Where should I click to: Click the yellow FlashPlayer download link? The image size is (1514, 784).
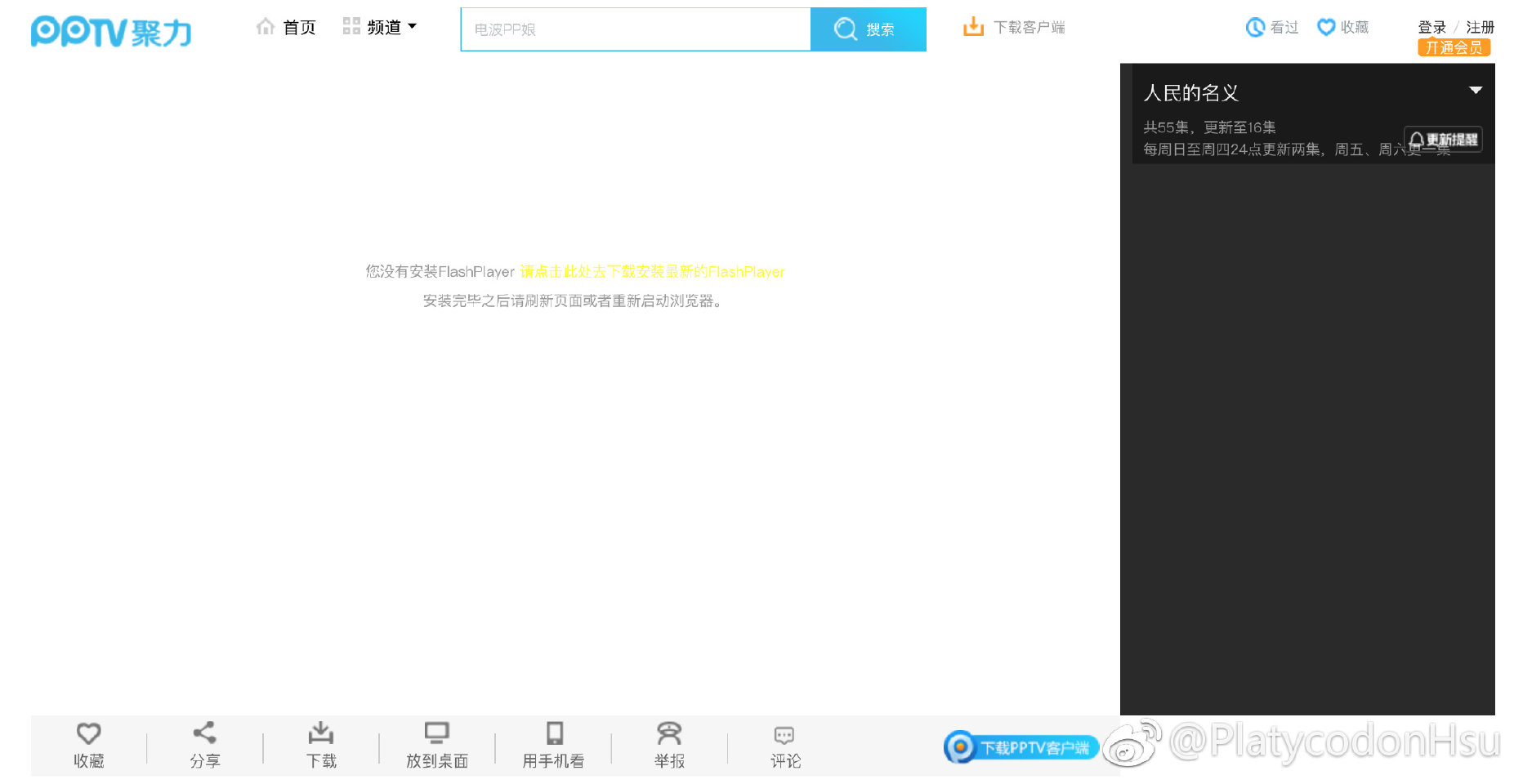[x=652, y=272]
